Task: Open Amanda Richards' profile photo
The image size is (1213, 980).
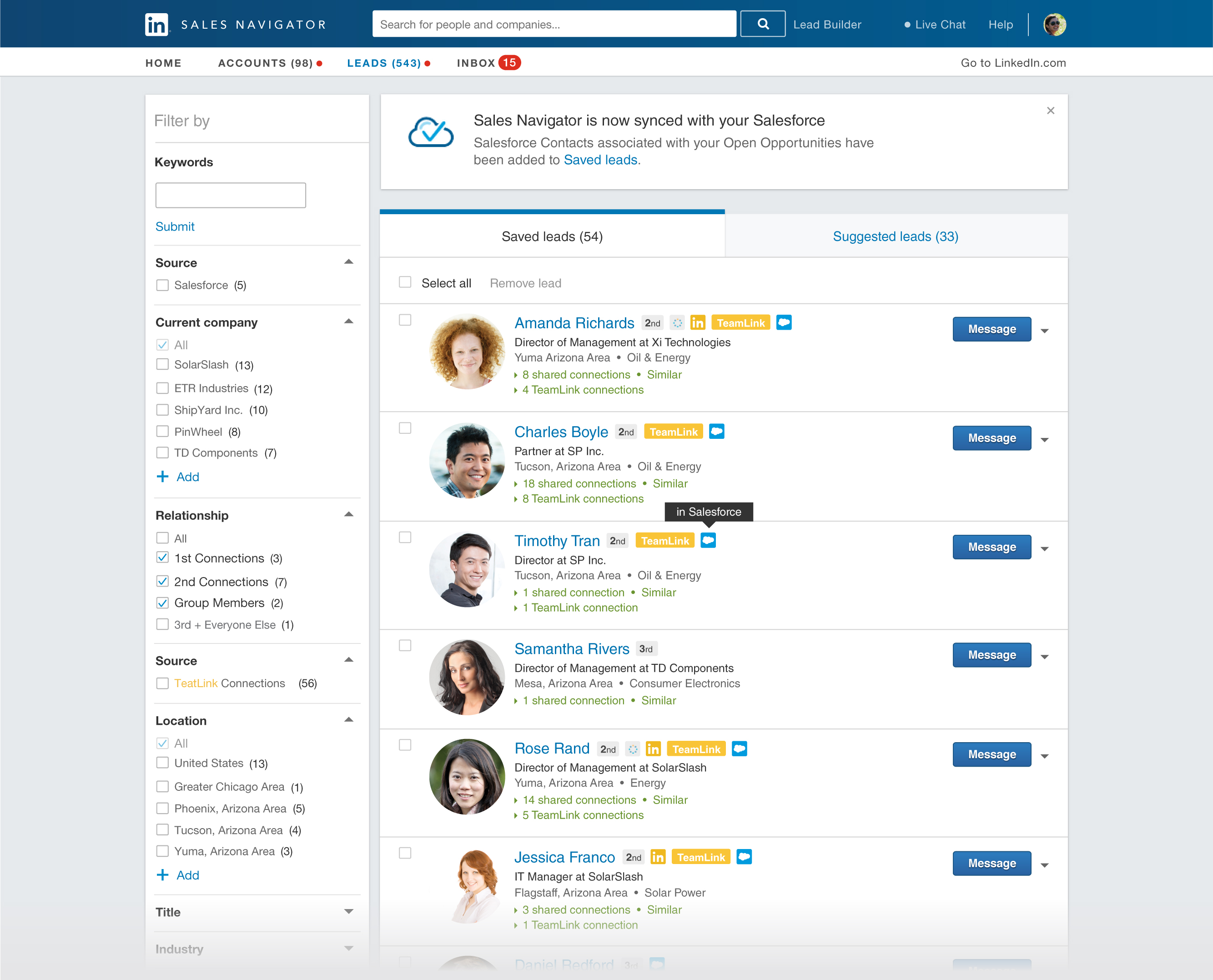Action: [x=467, y=352]
